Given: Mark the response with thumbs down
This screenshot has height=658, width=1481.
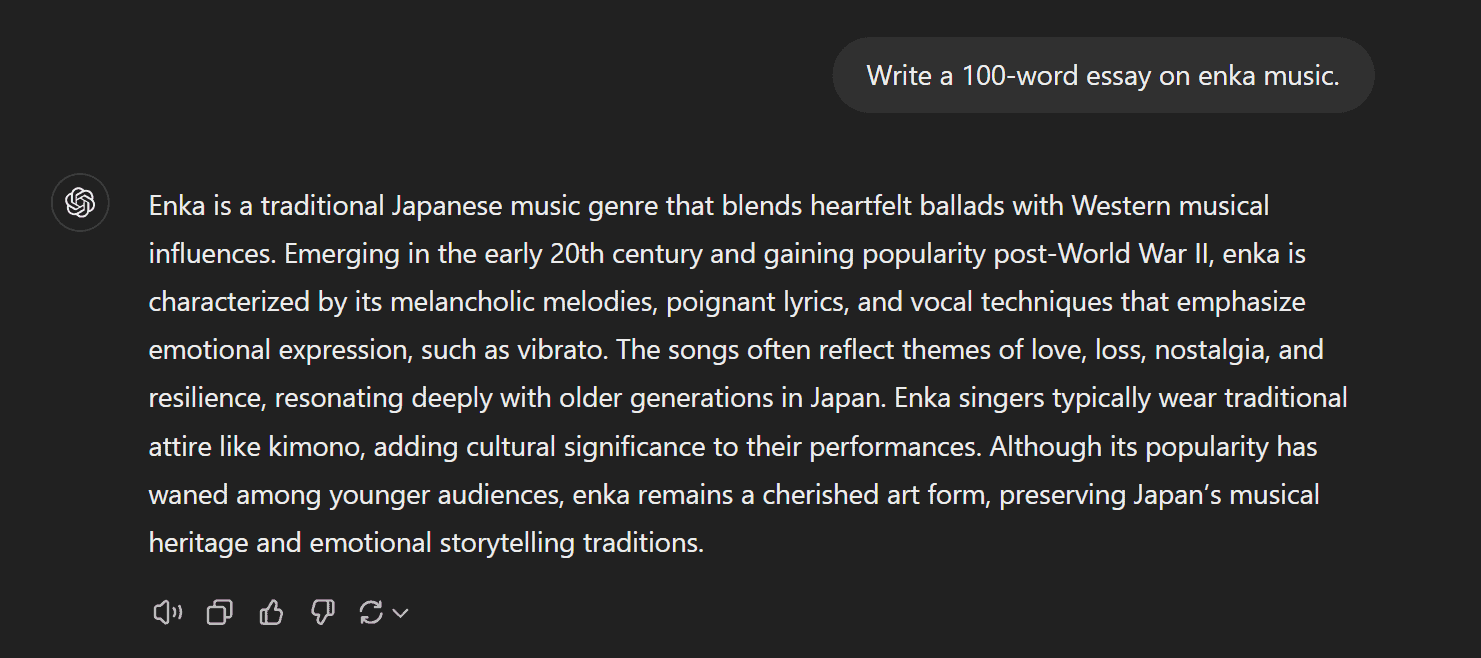Looking at the screenshot, I should (322, 612).
